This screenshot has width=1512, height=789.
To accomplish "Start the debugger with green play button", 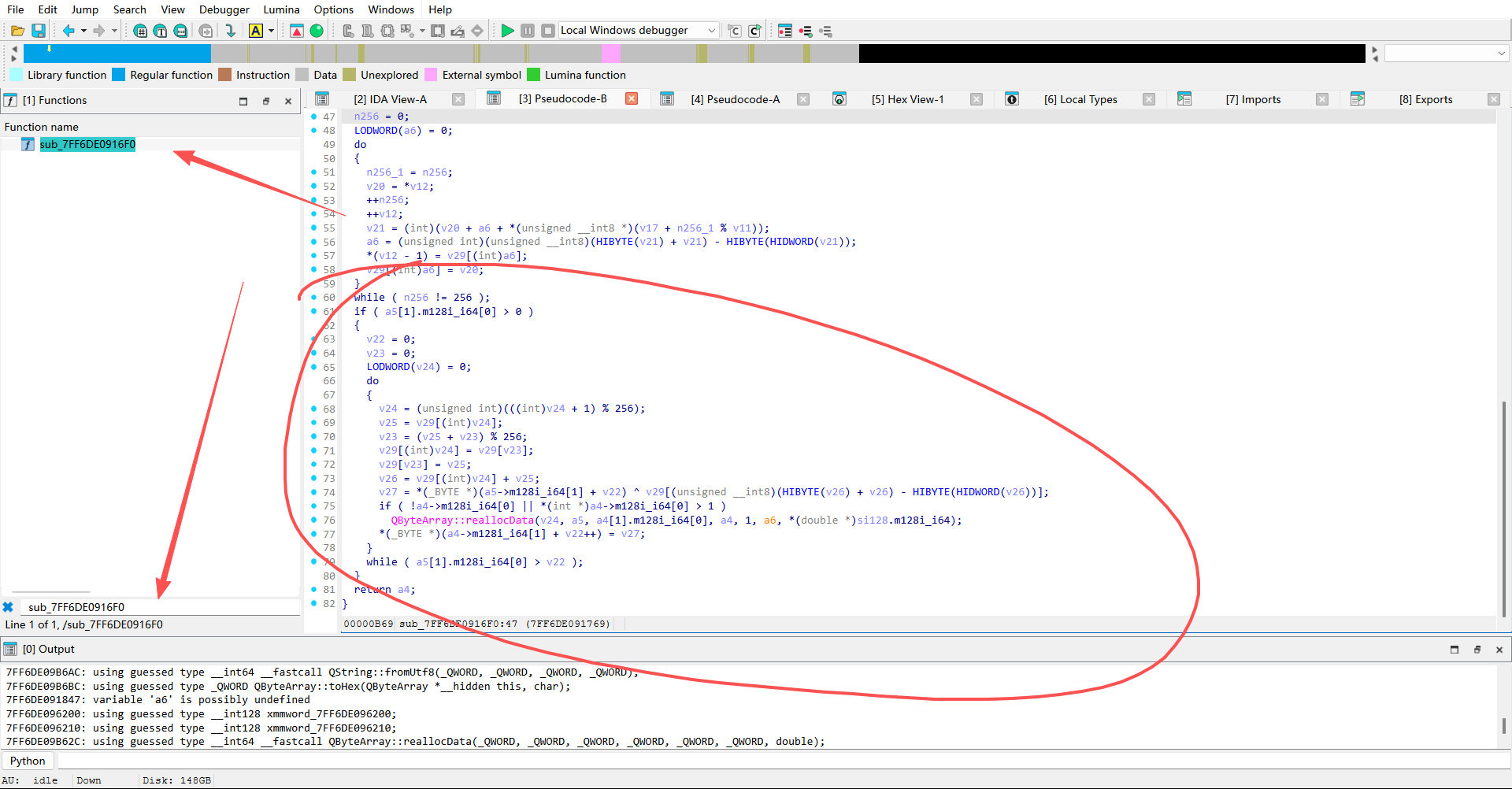I will pos(507,31).
